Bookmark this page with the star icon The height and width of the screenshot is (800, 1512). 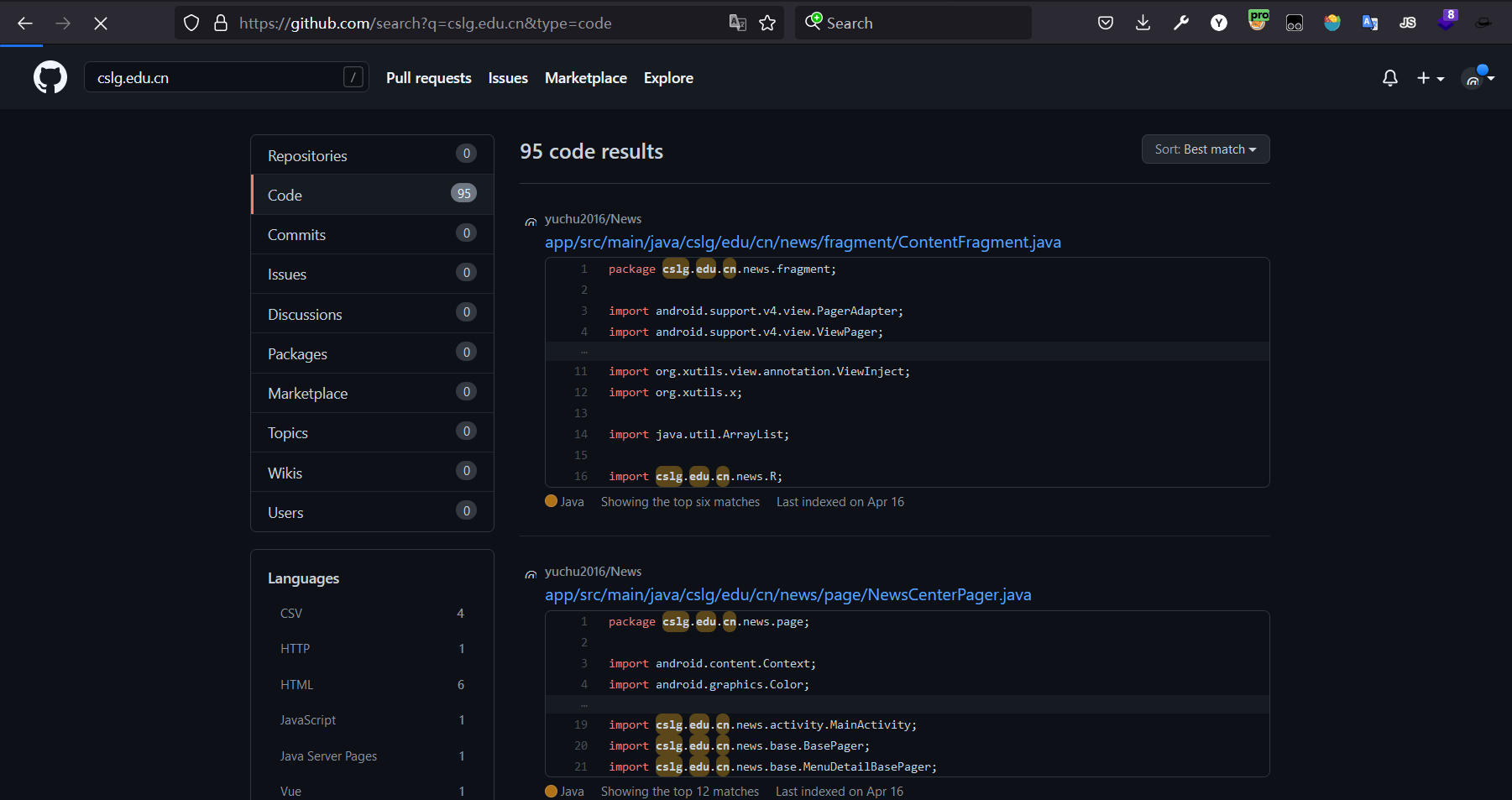click(767, 23)
